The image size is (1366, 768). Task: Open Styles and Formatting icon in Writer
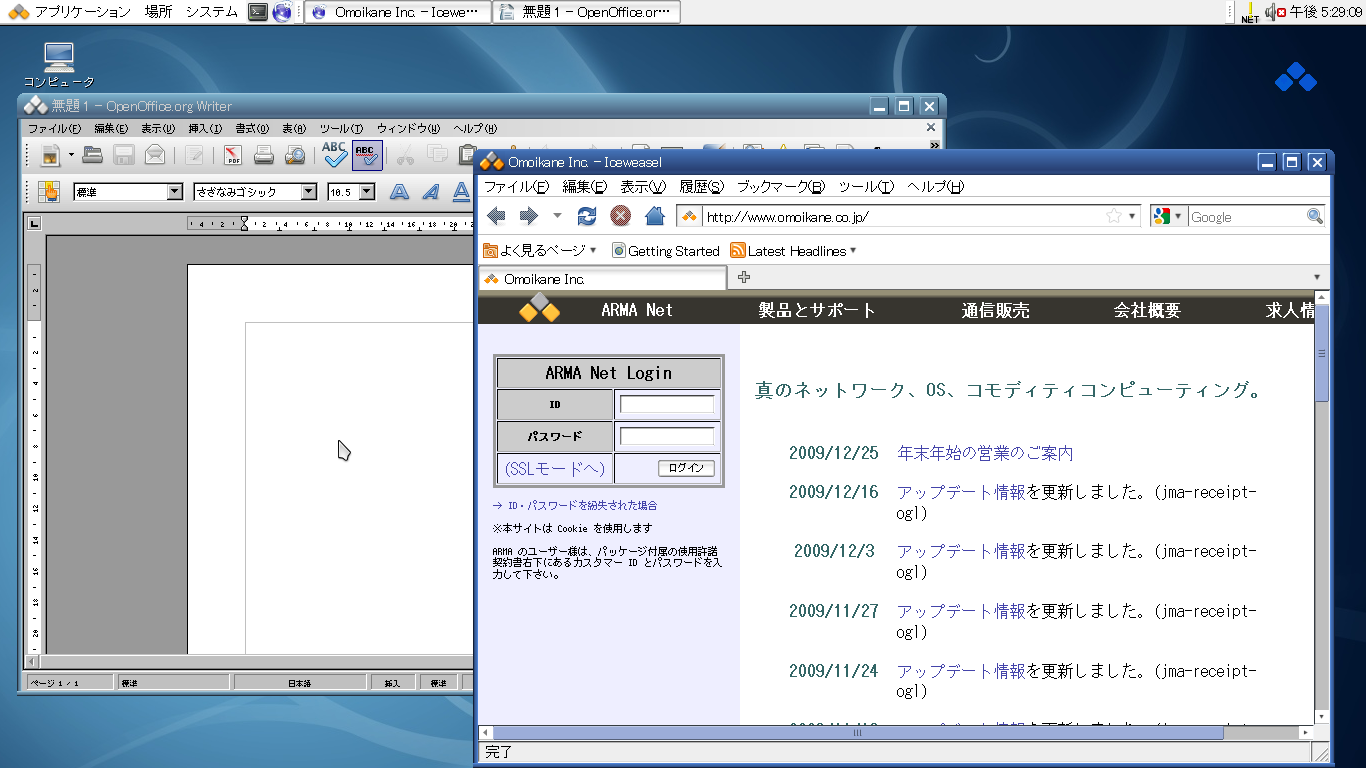point(50,192)
